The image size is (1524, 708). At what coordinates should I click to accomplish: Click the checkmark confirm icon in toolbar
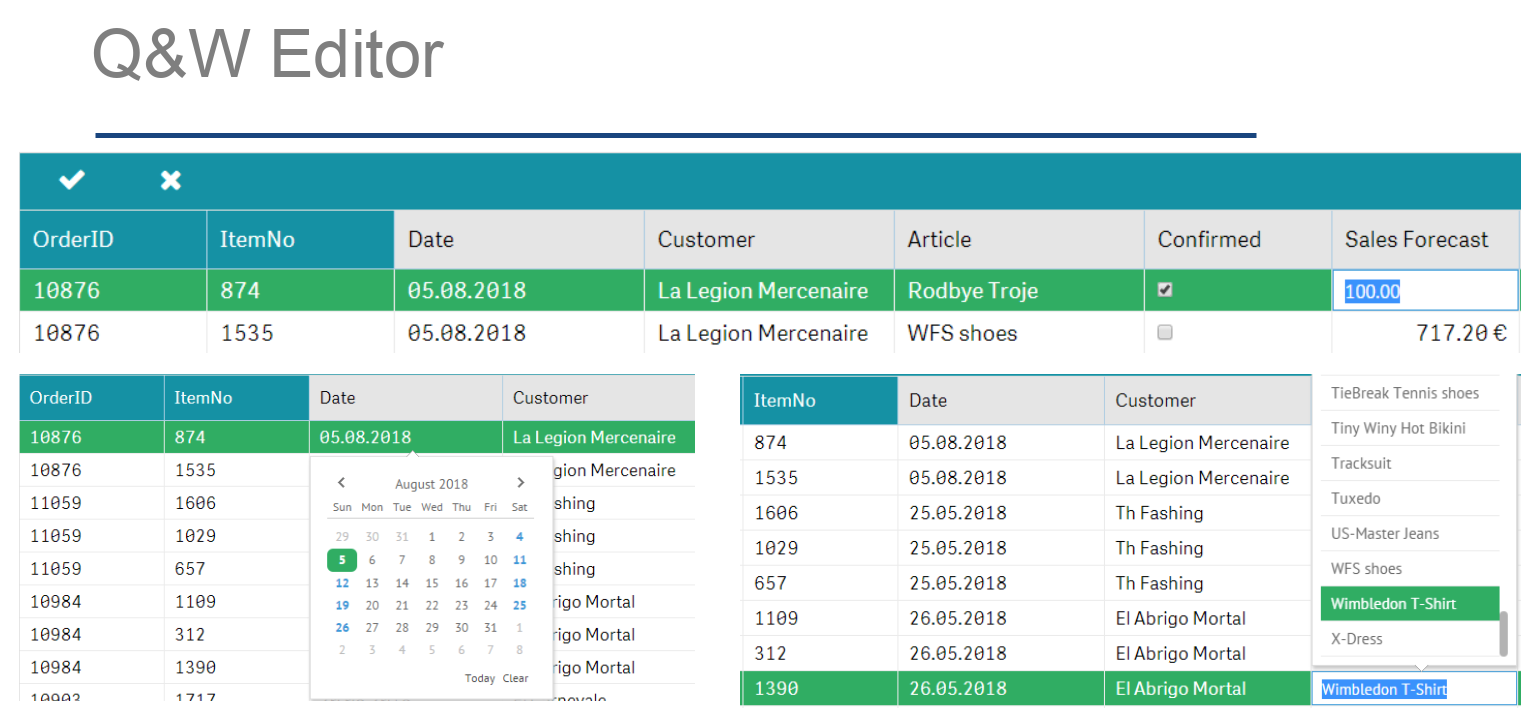[72, 180]
